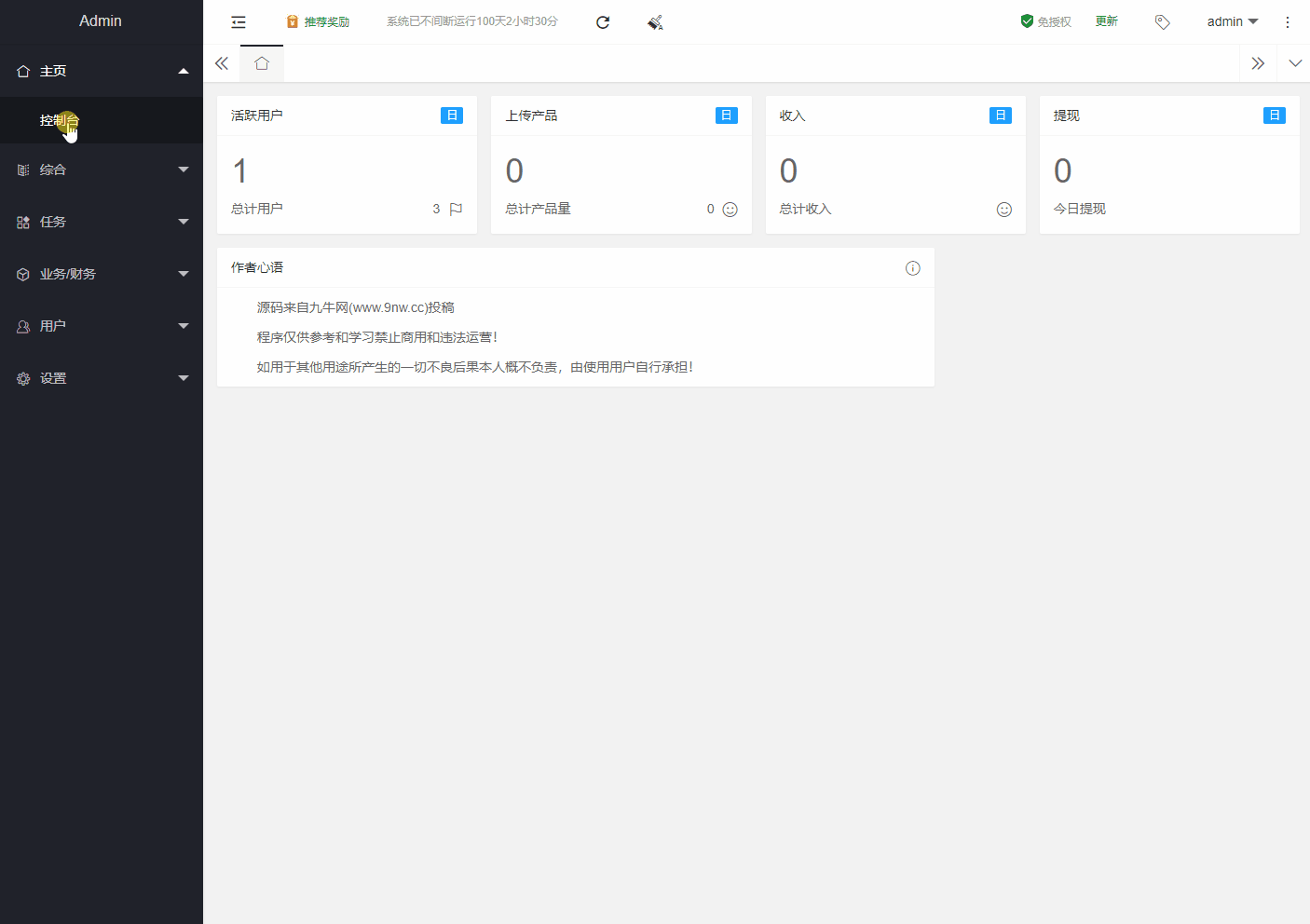The width and height of the screenshot is (1310, 924).
Task: Click the flag icon in the 活跃用户 card
Action: [456, 210]
